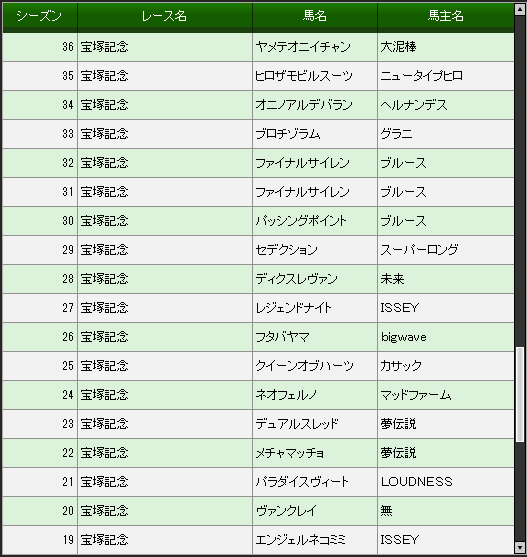This screenshot has width=527, height=557.
Task: Click the scrollbar down arrow
Action: (x=520, y=547)
